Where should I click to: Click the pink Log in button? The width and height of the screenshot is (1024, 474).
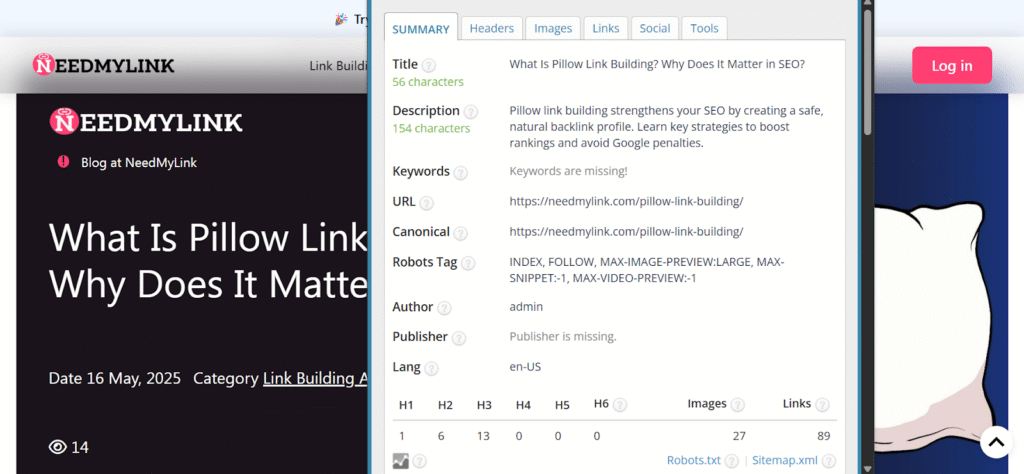tap(952, 65)
